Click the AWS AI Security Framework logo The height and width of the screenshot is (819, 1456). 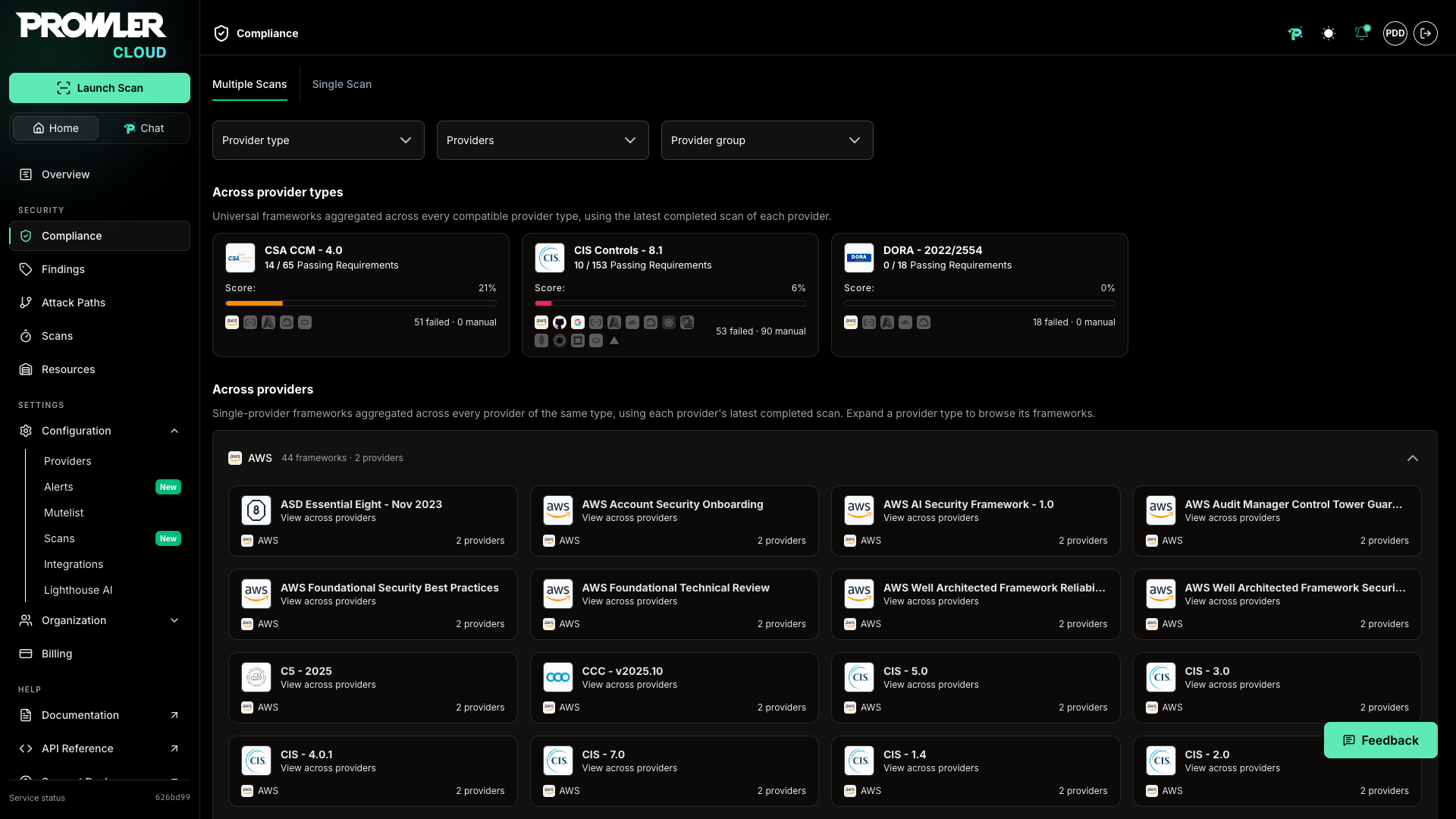[x=859, y=510]
